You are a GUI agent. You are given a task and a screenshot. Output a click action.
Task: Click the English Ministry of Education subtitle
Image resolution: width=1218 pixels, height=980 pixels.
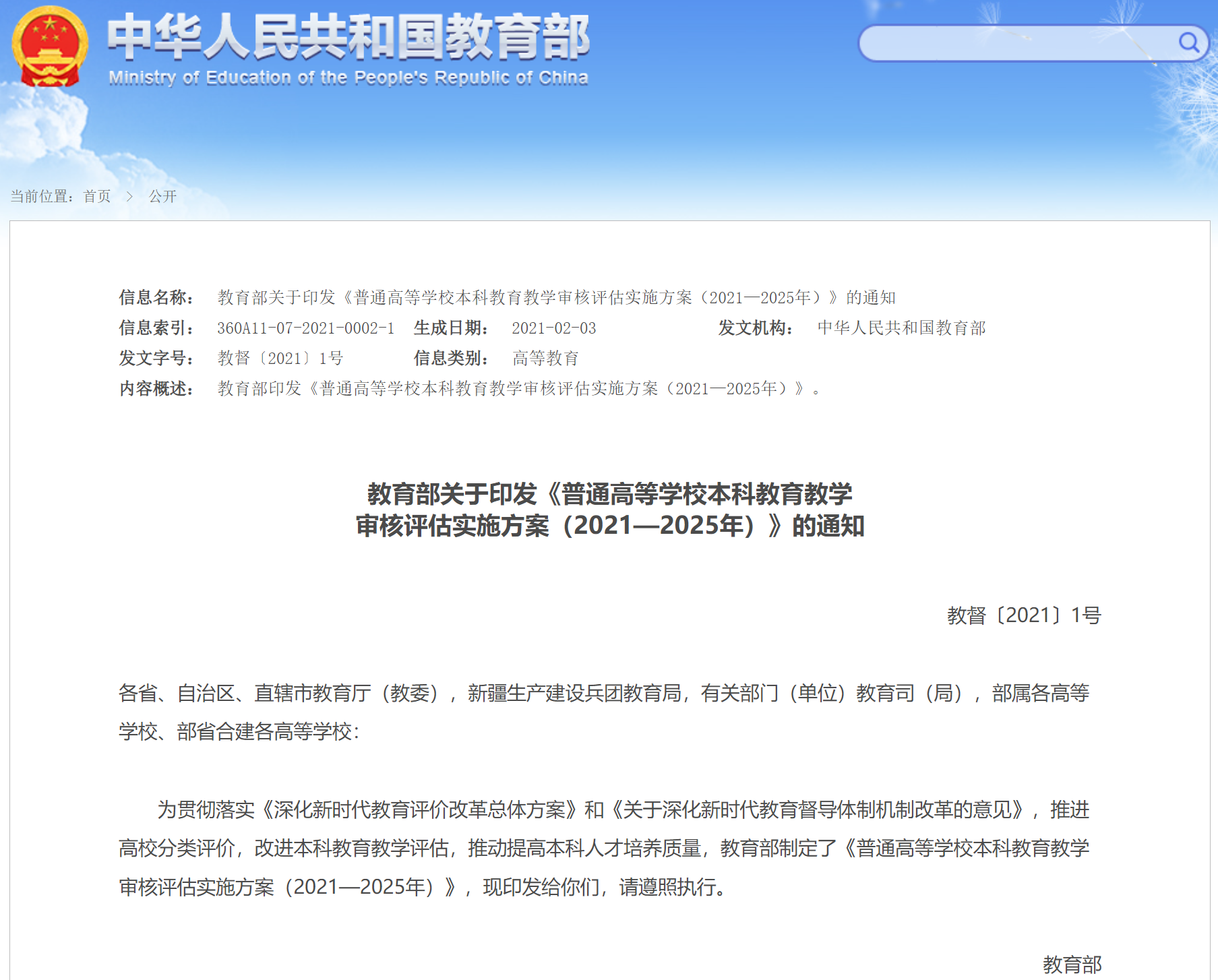[348, 78]
